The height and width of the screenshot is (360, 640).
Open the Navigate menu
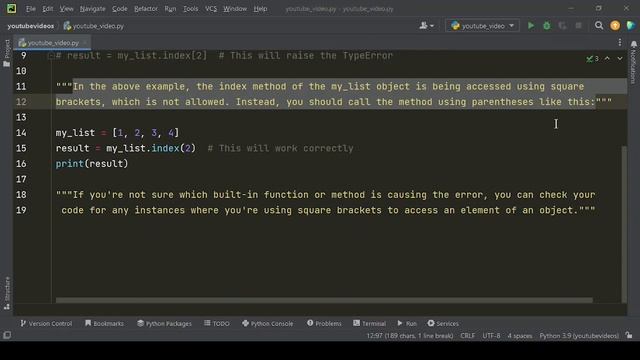(92, 9)
